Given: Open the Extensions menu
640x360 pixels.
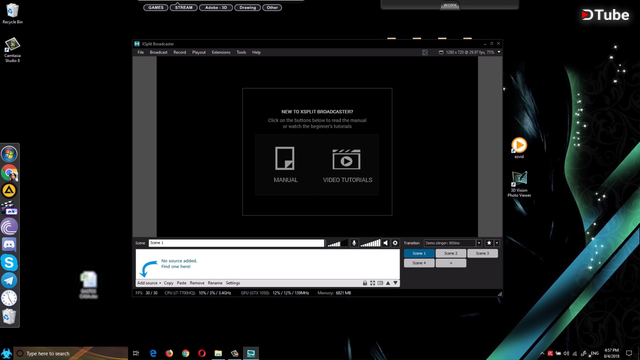Looking at the screenshot, I should [x=221, y=52].
